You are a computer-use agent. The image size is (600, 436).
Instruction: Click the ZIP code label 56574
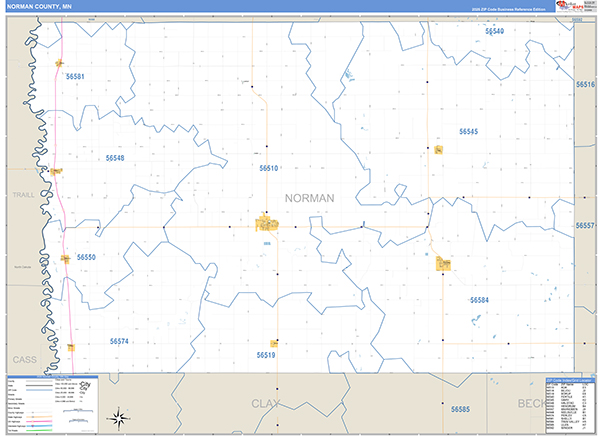point(119,341)
